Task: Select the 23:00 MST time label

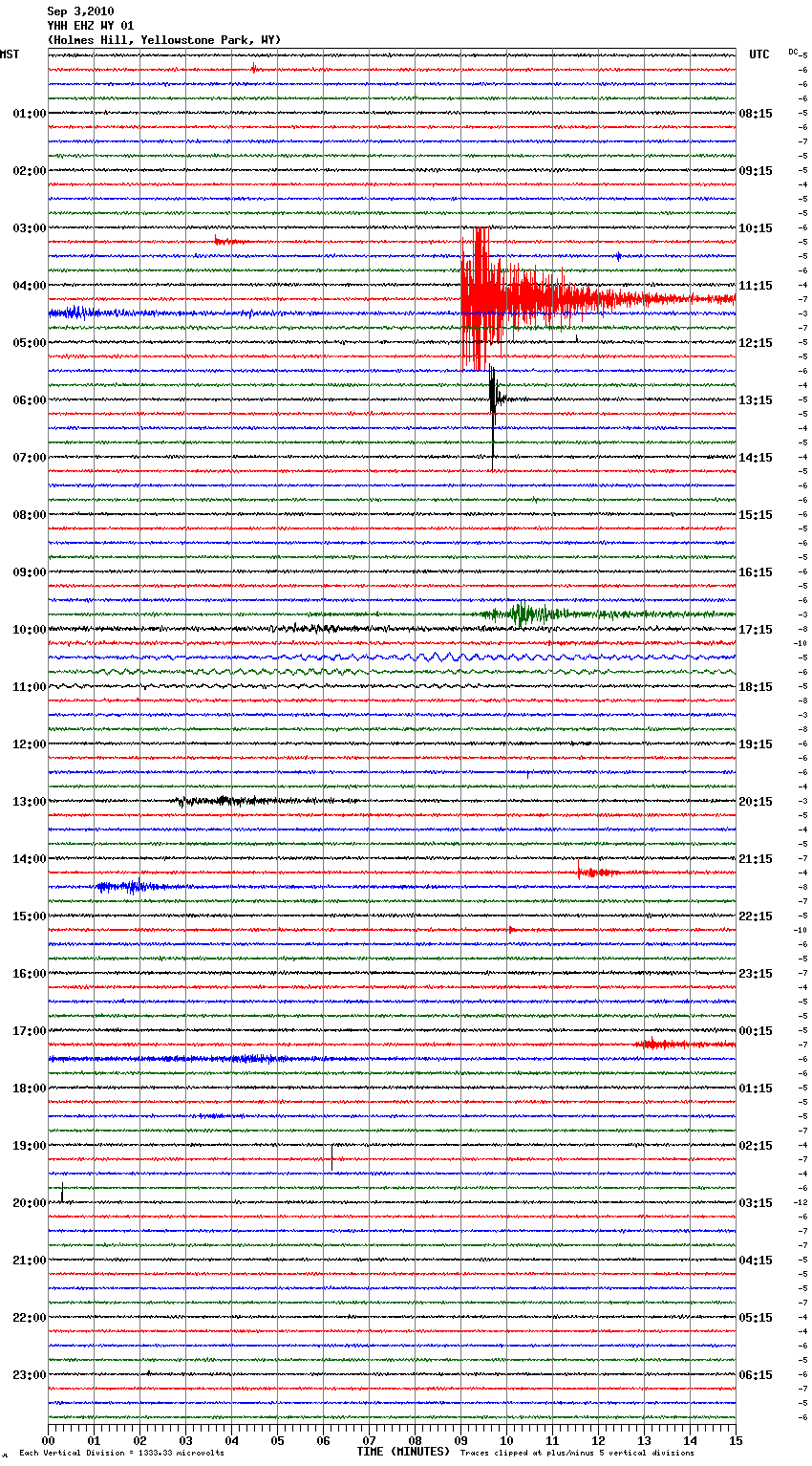Action: (x=30, y=1375)
